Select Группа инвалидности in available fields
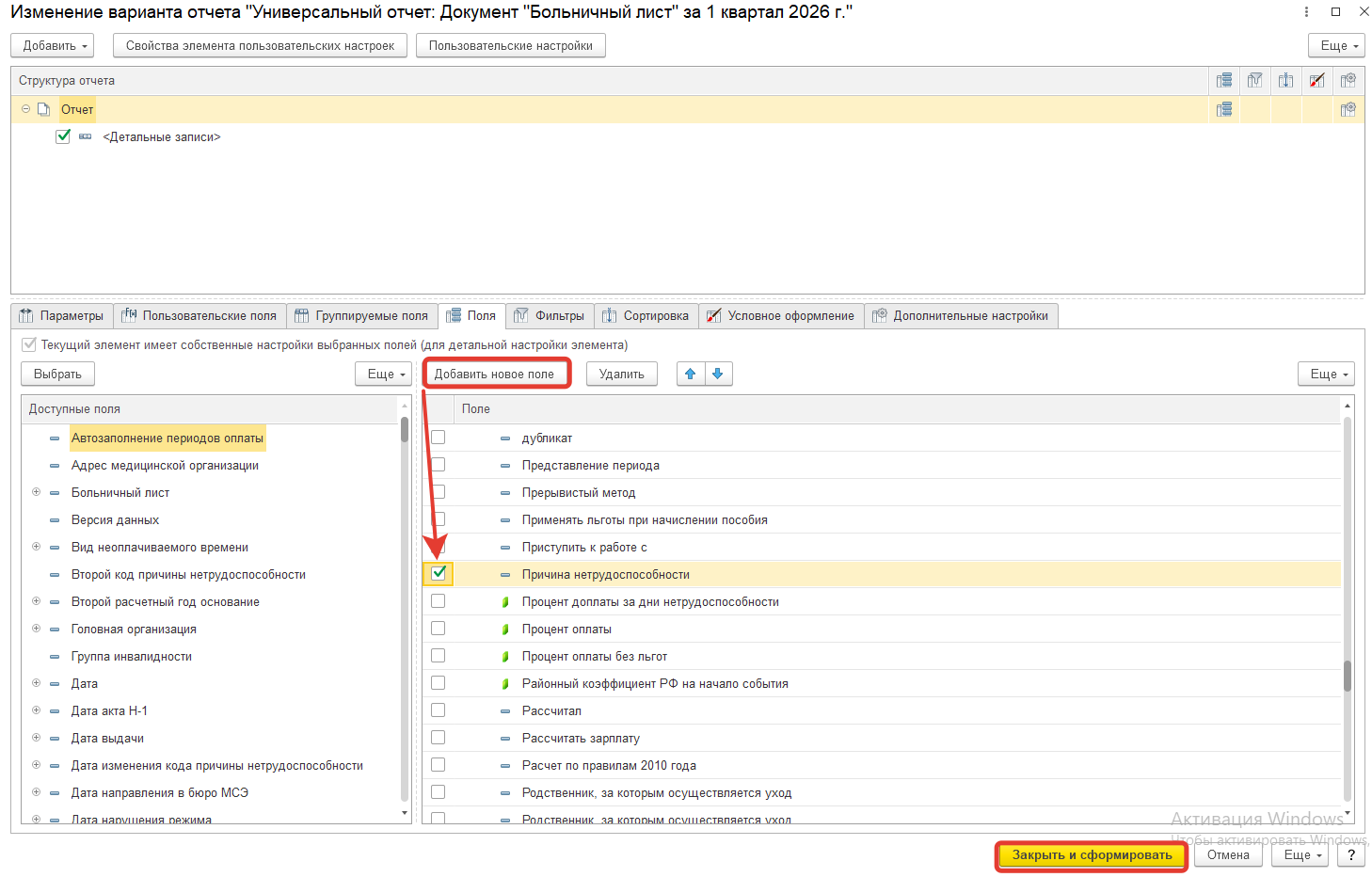Viewport: 1372px width, 877px height. coord(132,657)
